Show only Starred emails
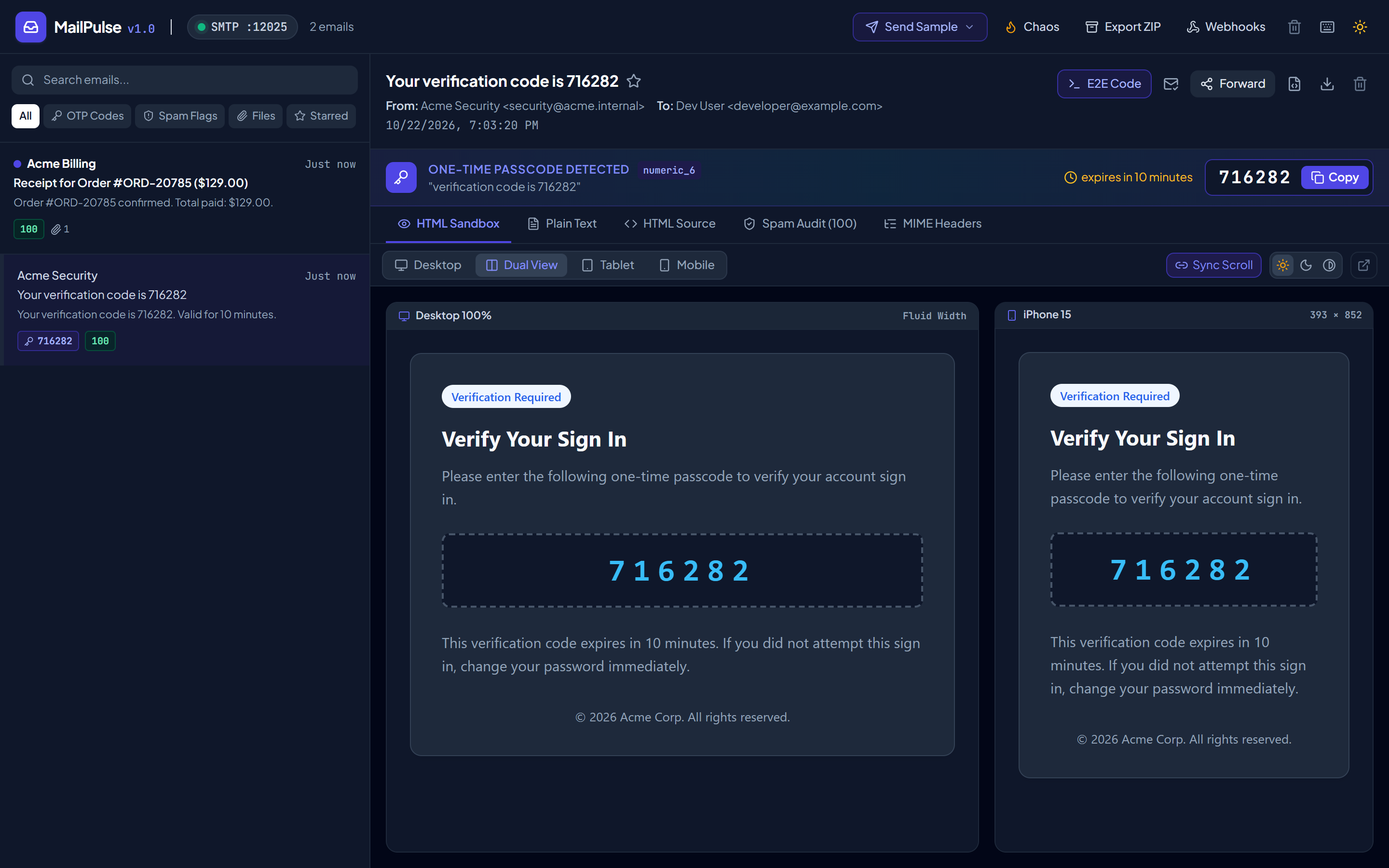1389x868 pixels. [x=321, y=116]
